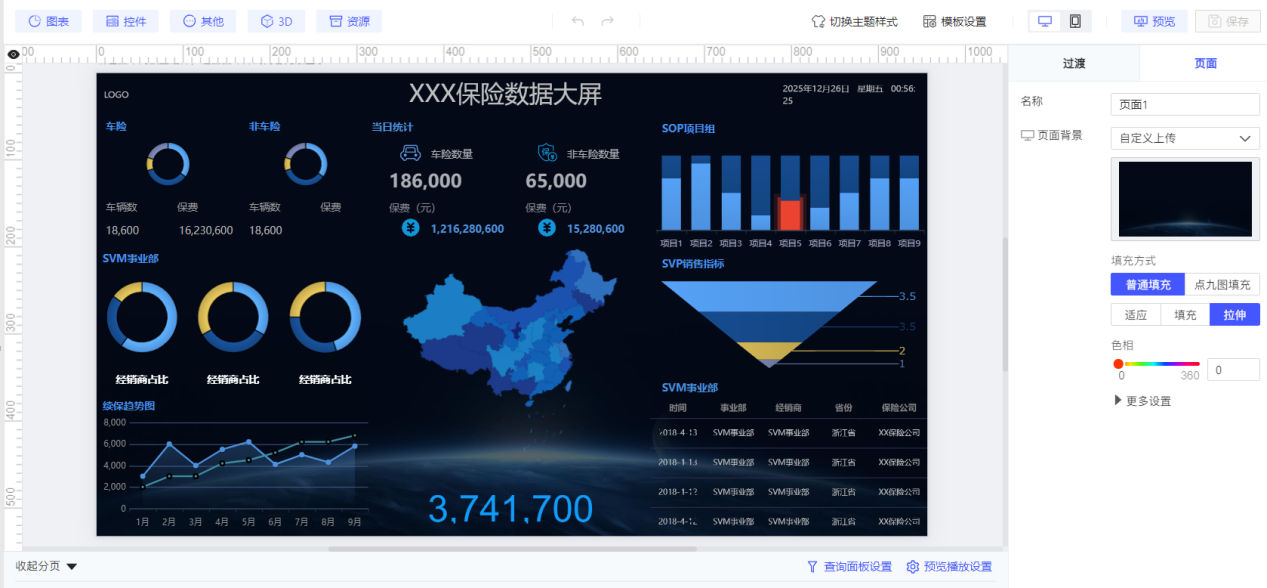Select the SVP销售指标 funnel chart
Image resolution: width=1267 pixels, height=588 pixels.
click(769, 323)
